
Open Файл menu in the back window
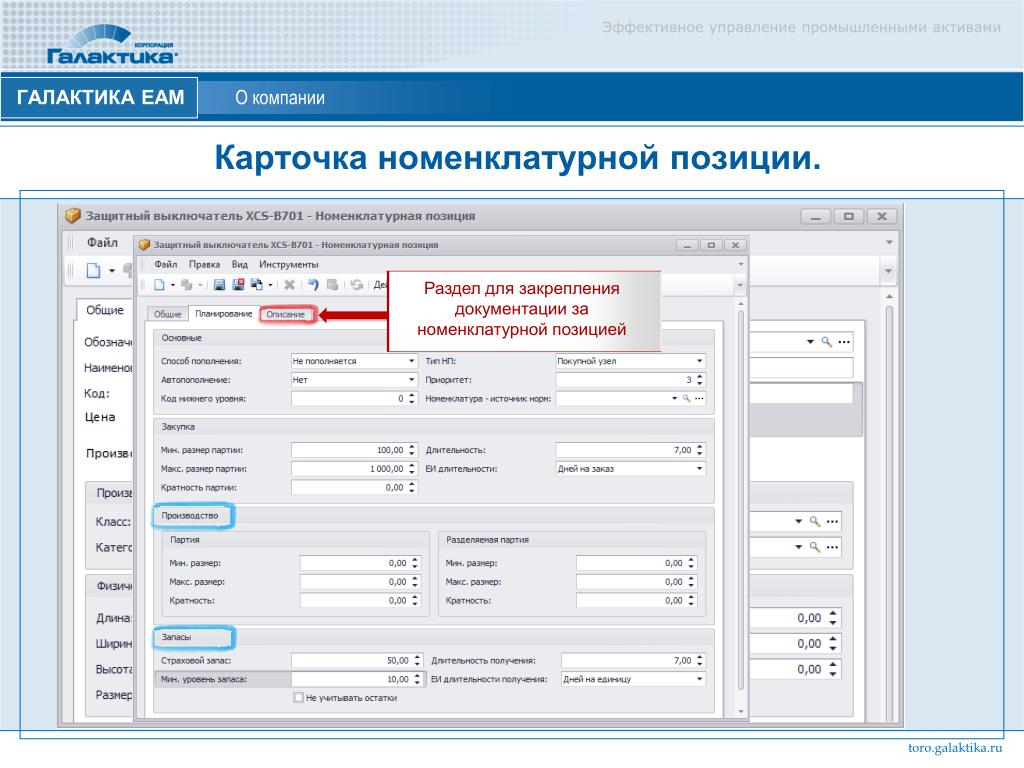click(x=103, y=242)
